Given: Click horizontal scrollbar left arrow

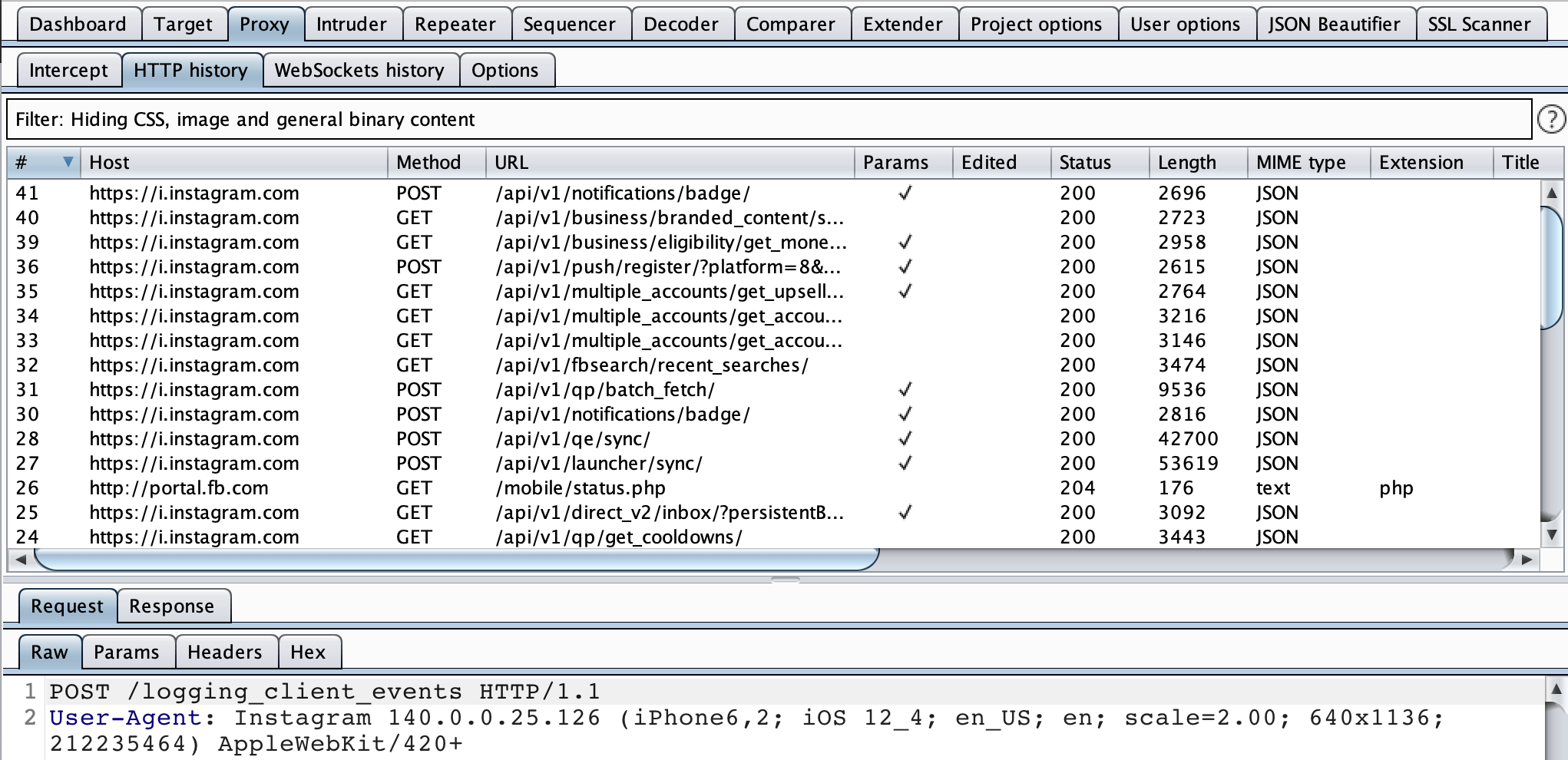Looking at the screenshot, I should (x=21, y=560).
